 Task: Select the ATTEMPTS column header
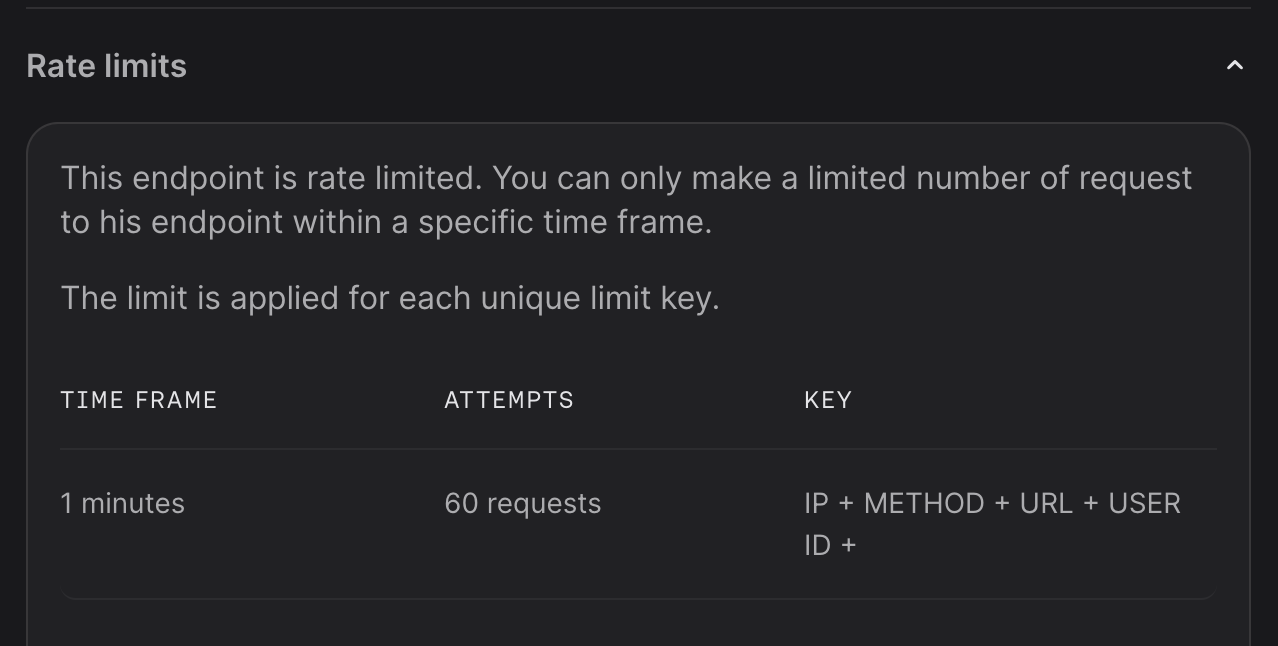pyautogui.click(x=509, y=400)
